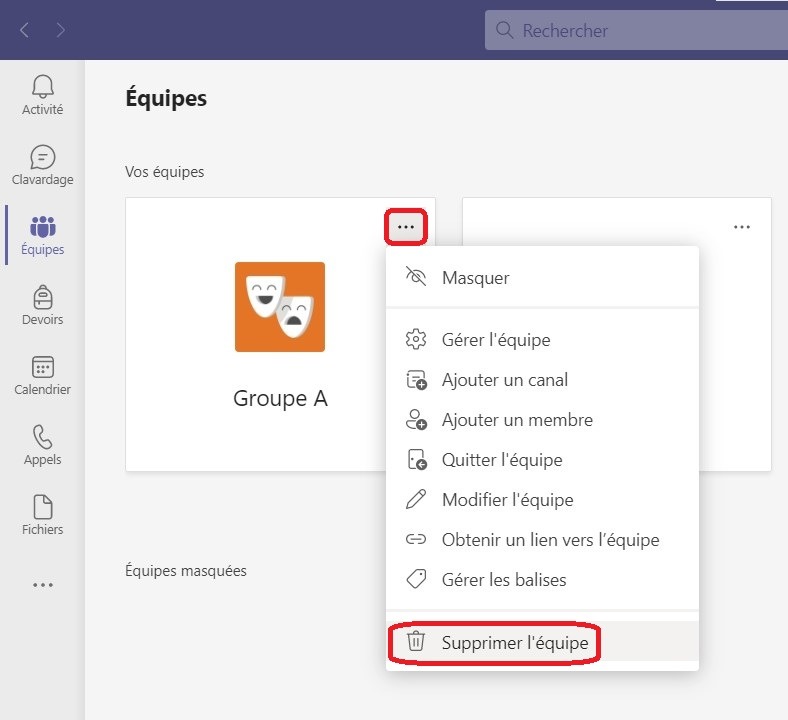Hide team using Masquer option
The height and width of the screenshot is (720, 788).
(x=475, y=278)
